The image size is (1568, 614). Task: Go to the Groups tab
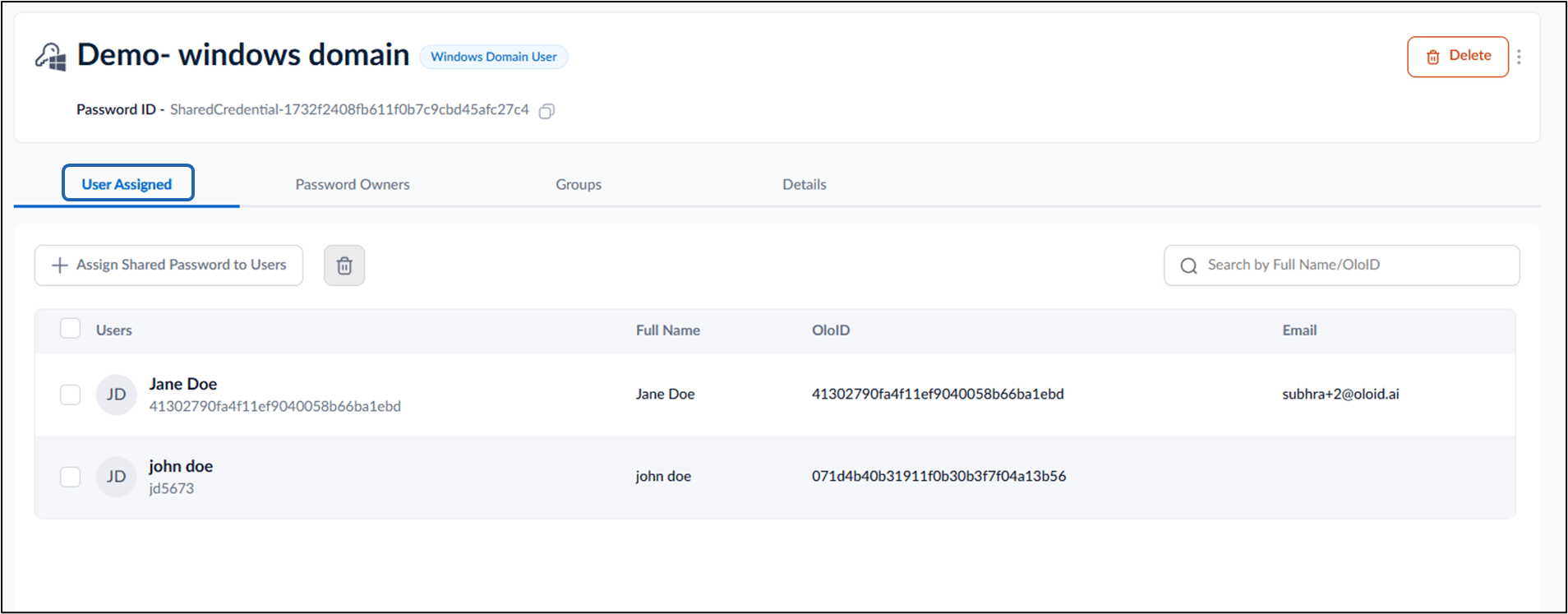(579, 184)
